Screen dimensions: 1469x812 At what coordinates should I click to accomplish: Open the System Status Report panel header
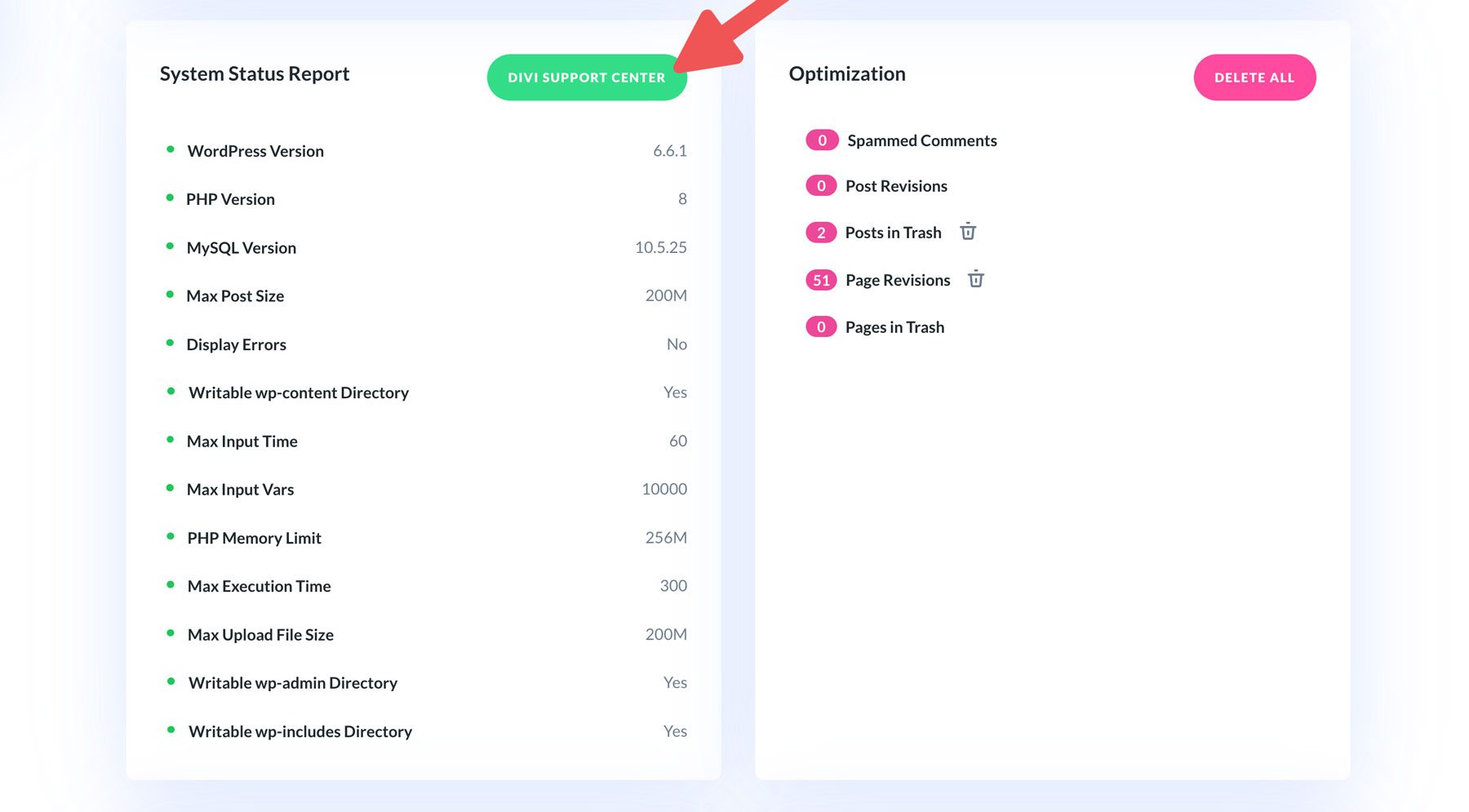point(255,74)
